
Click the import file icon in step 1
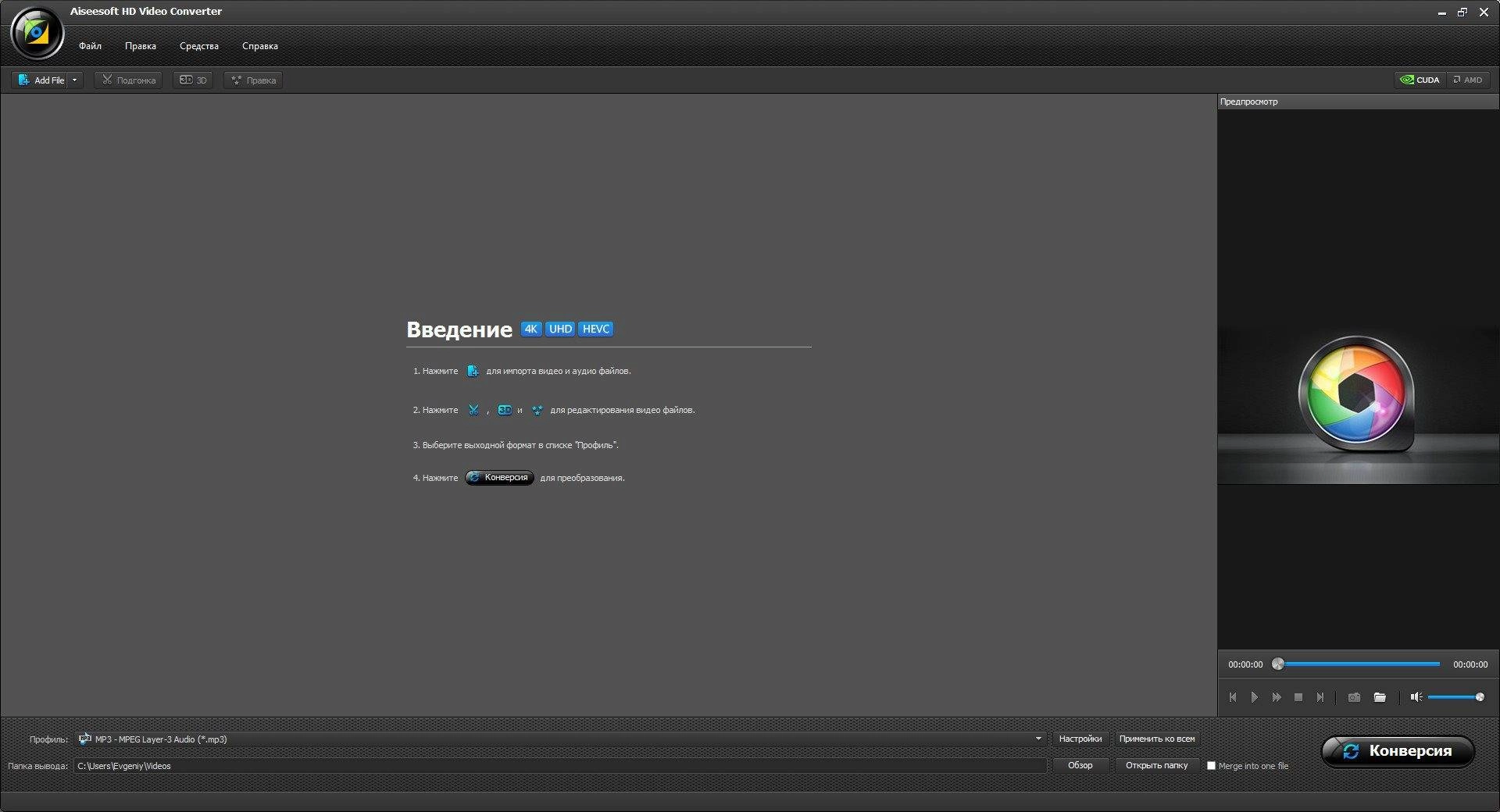coord(473,371)
